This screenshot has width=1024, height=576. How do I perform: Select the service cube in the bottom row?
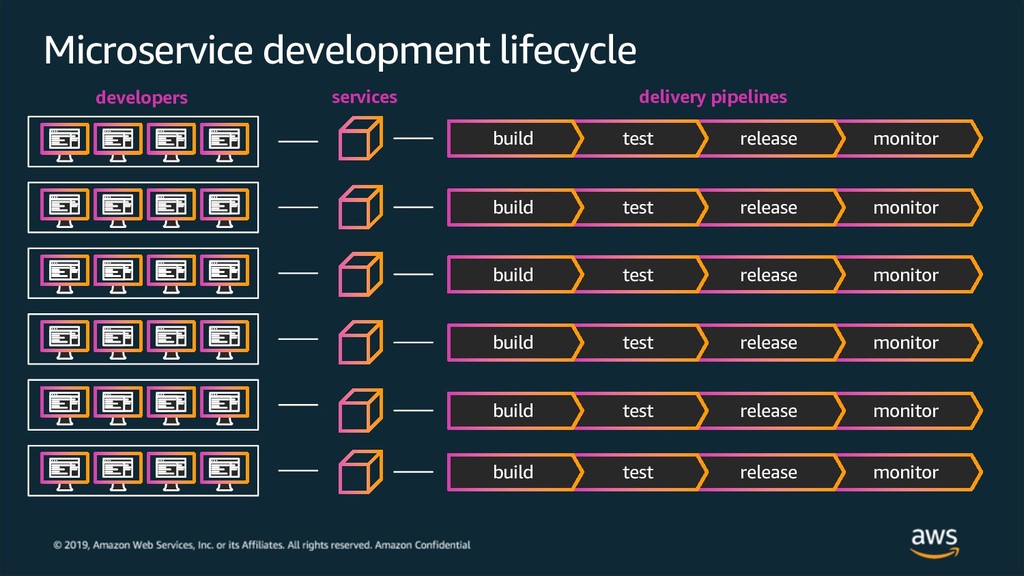(x=360, y=472)
